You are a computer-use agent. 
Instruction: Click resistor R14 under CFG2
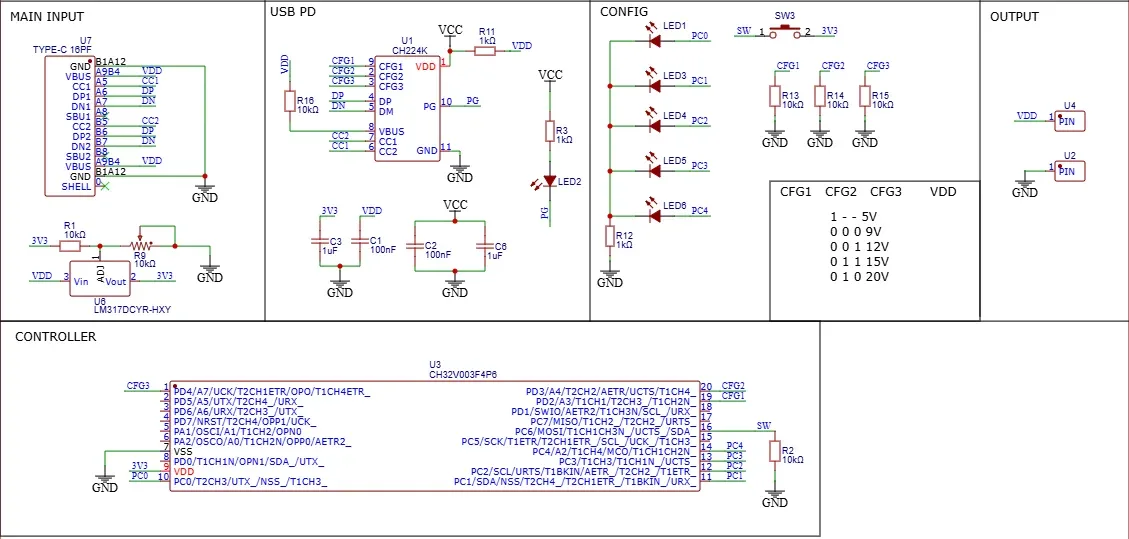pyautogui.click(x=819, y=96)
